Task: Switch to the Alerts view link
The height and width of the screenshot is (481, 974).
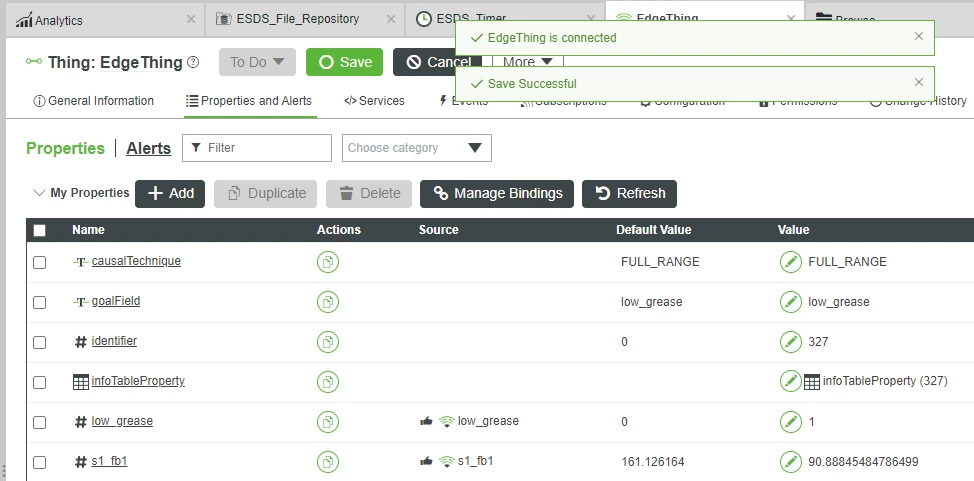Action: pos(148,149)
